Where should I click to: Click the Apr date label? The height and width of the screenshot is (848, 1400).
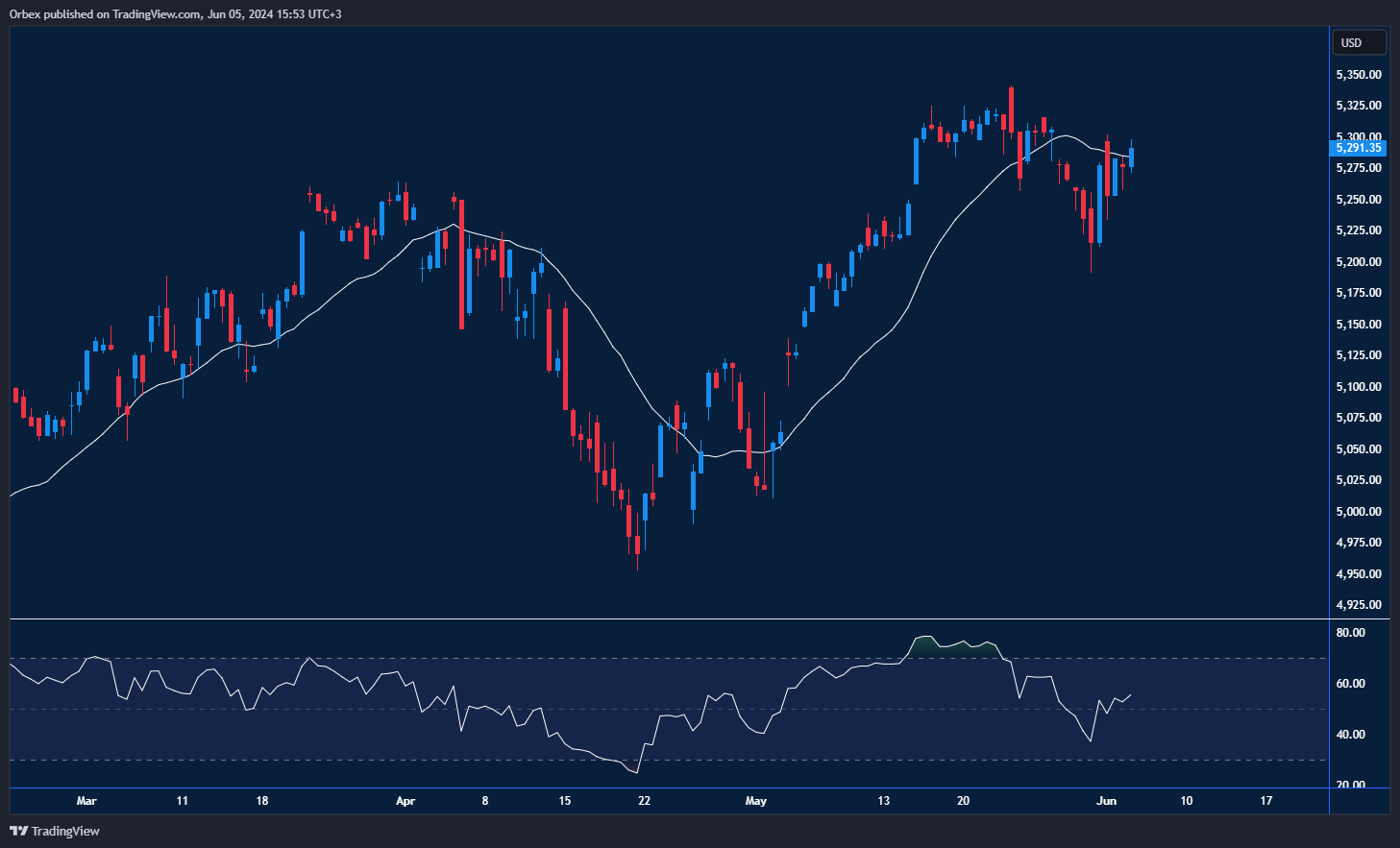pos(405,800)
